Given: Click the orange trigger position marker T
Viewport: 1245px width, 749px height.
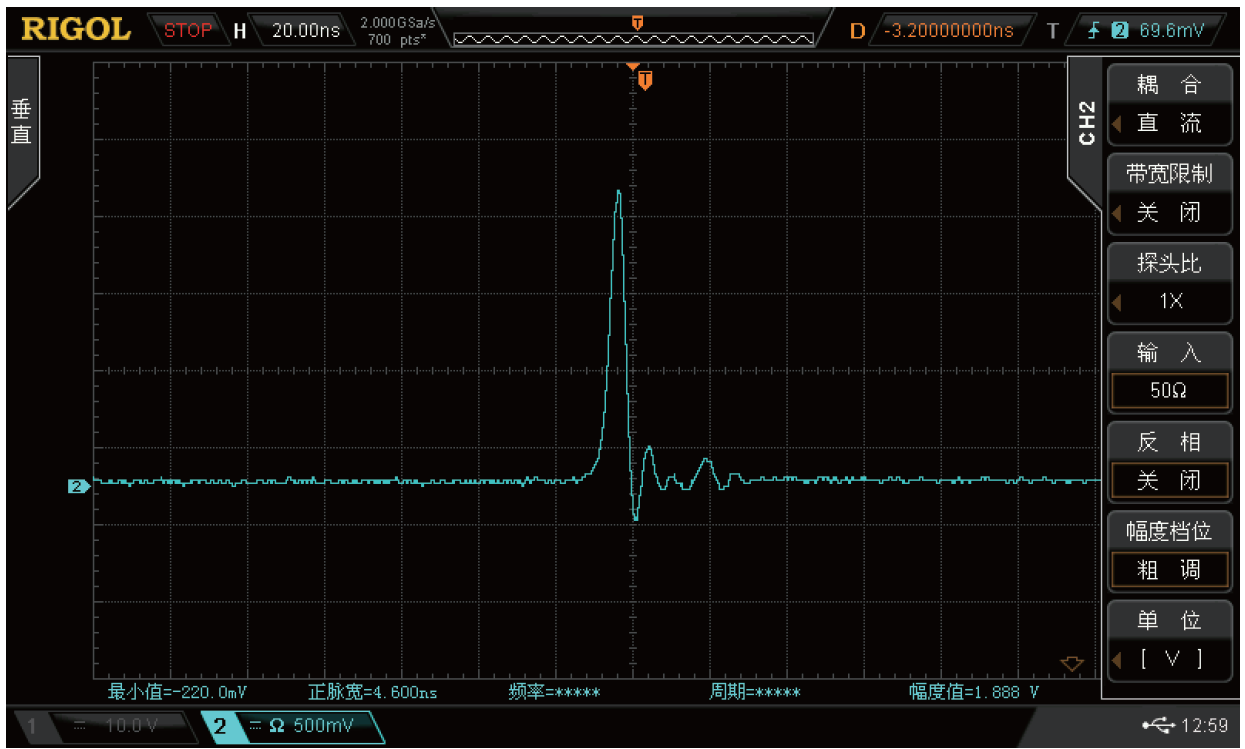Looking at the screenshot, I should click(645, 80).
